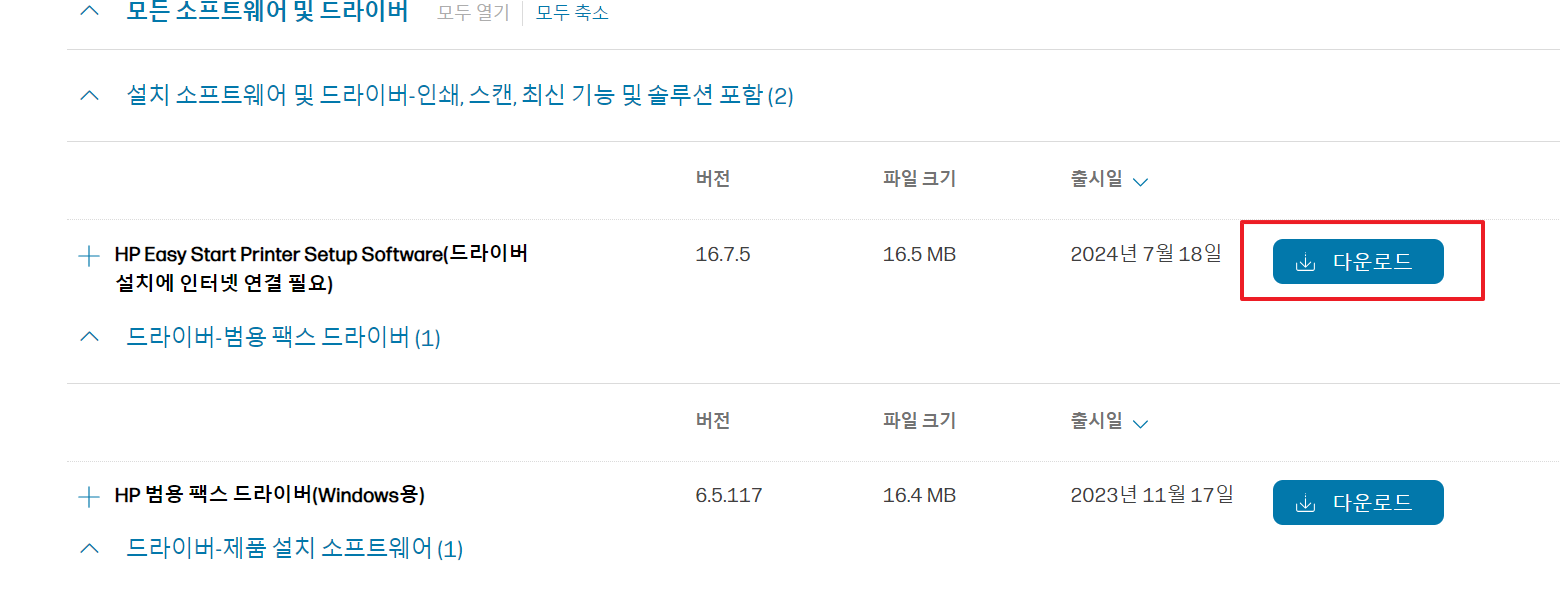1560x589 pixels.
Task: Click the chevron icon beside 모든 소프트웨어 및 드라이버
Action: [x=88, y=10]
